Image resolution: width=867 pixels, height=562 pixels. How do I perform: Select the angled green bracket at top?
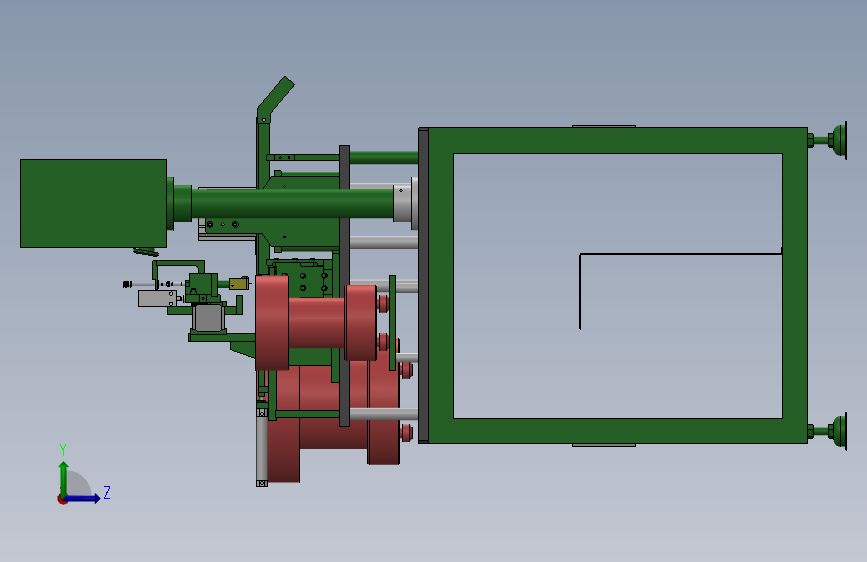tap(275, 98)
